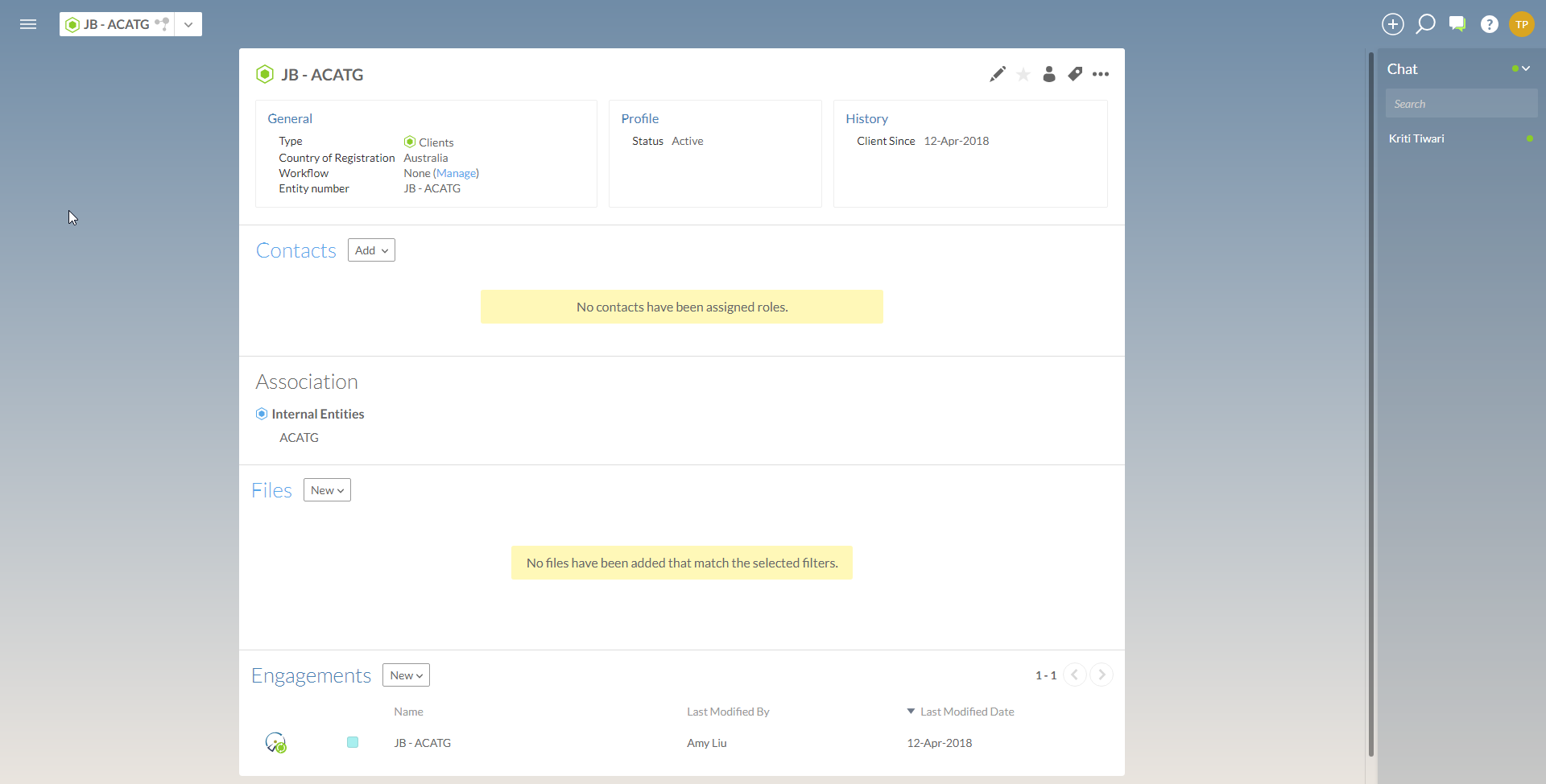The image size is (1546, 784).
Task: Click the 12-Apr-2018 Client Since value
Action: click(957, 141)
